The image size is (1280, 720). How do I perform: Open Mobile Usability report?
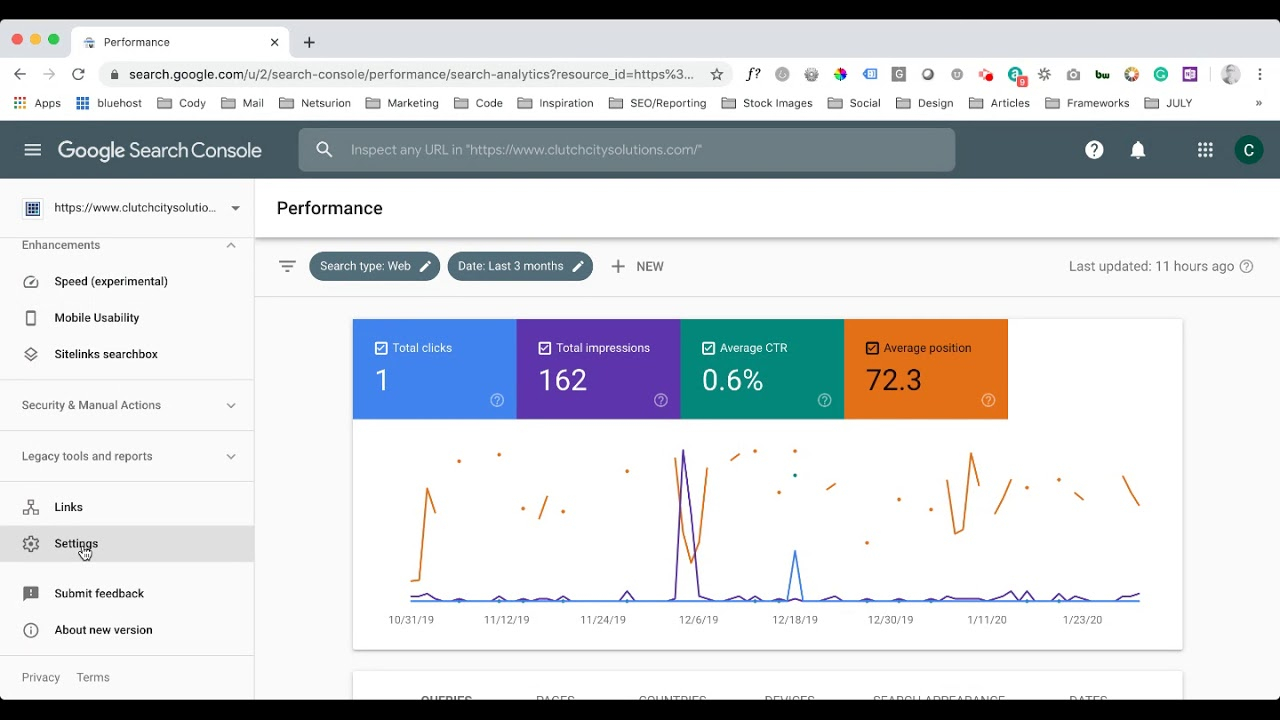coord(96,318)
